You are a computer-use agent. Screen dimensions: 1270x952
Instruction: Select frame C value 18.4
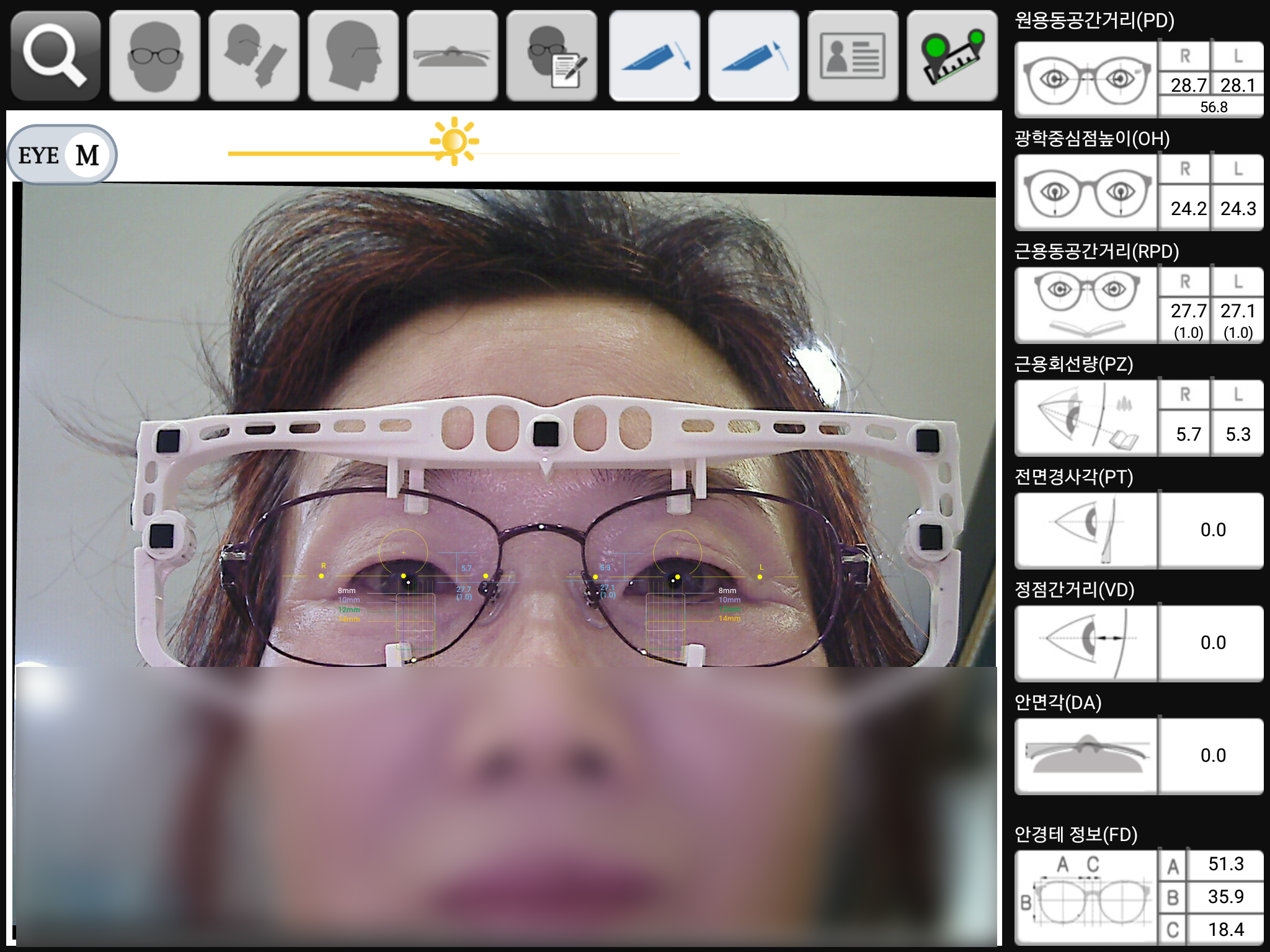point(1225,930)
